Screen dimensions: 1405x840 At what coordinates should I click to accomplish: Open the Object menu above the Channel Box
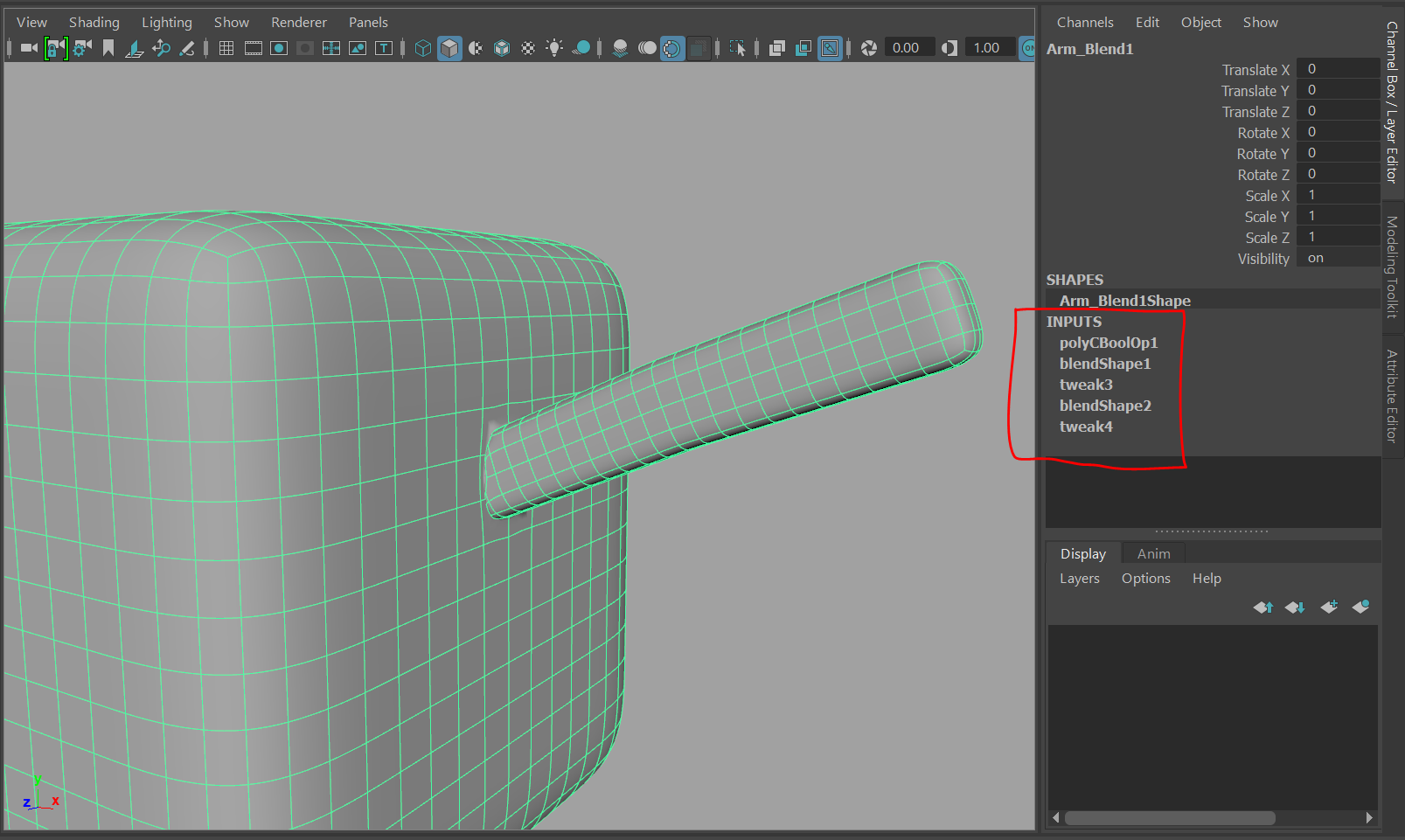pos(1200,22)
